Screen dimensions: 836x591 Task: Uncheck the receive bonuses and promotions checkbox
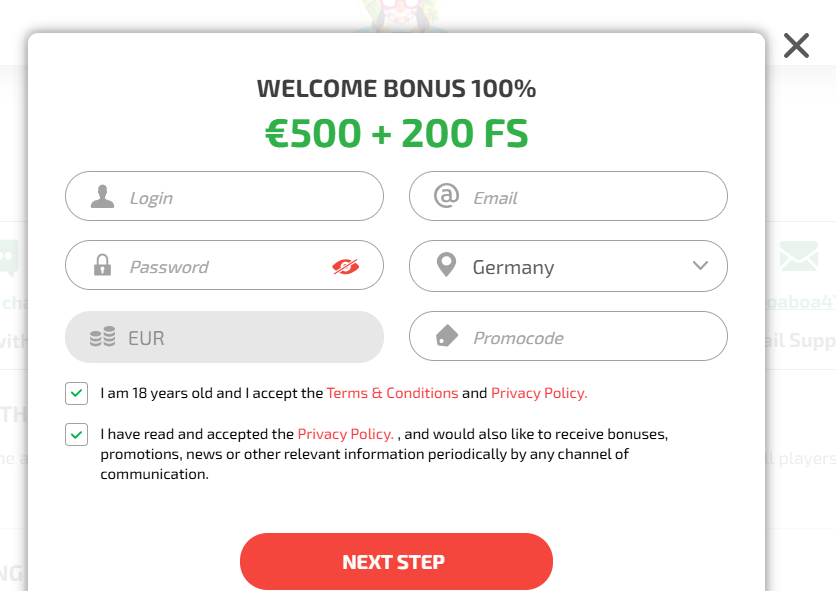pos(76,434)
